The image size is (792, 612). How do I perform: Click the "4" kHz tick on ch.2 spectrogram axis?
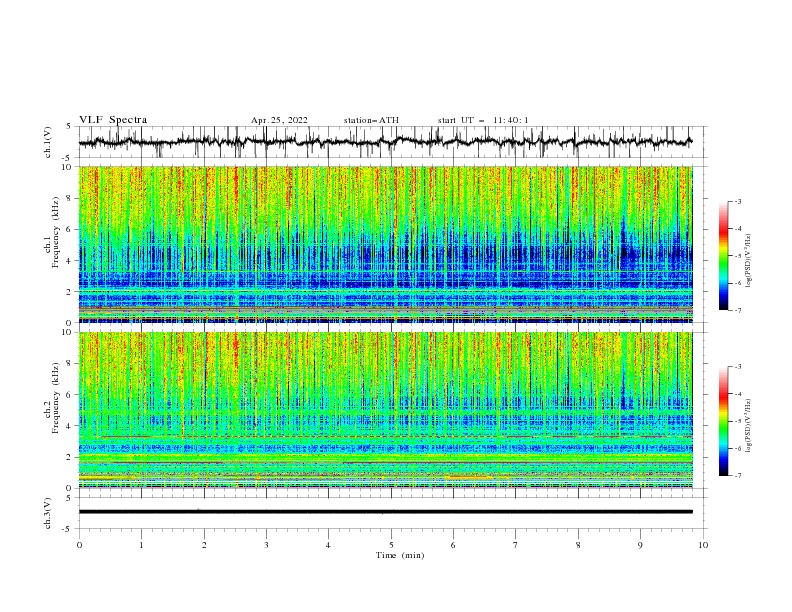tap(71, 426)
